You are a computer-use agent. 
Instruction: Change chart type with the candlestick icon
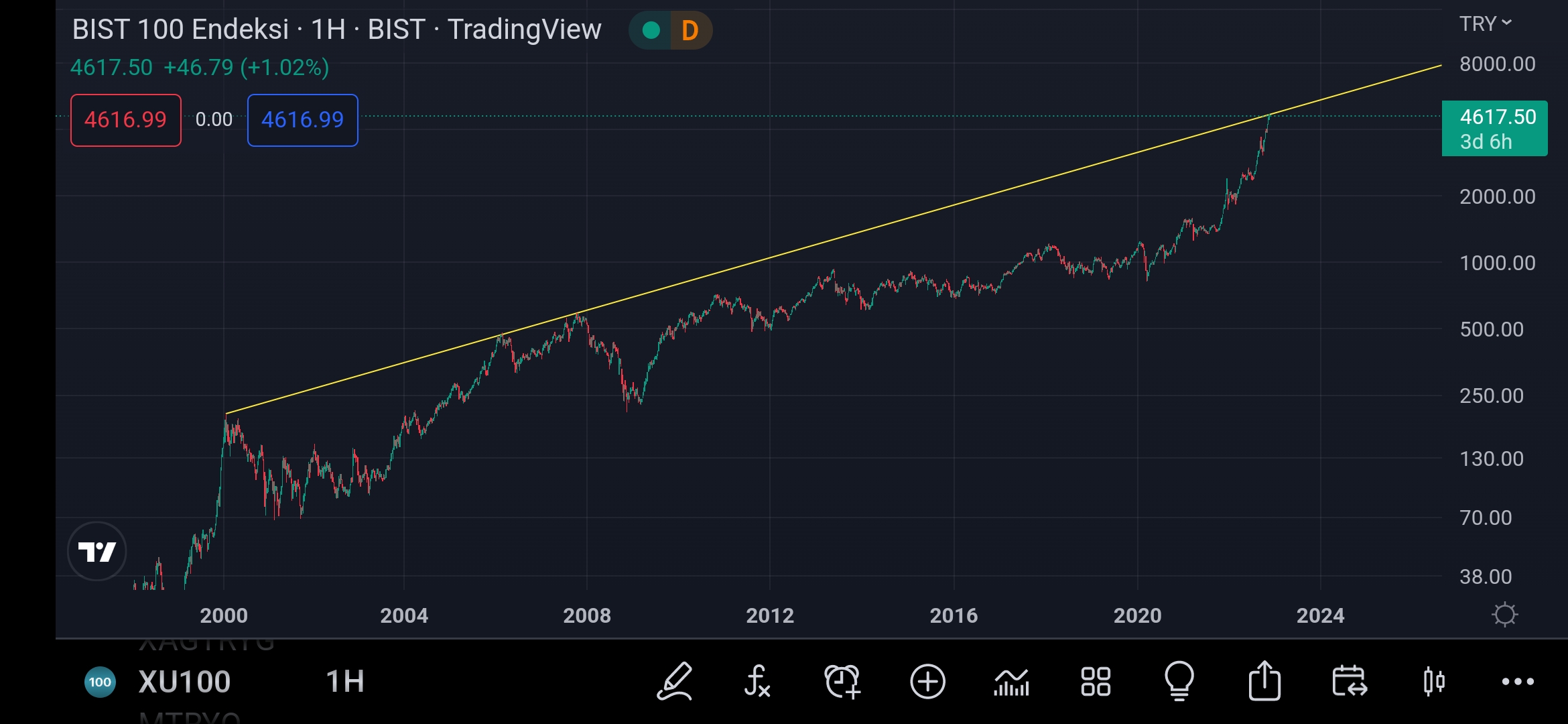click(x=1434, y=682)
